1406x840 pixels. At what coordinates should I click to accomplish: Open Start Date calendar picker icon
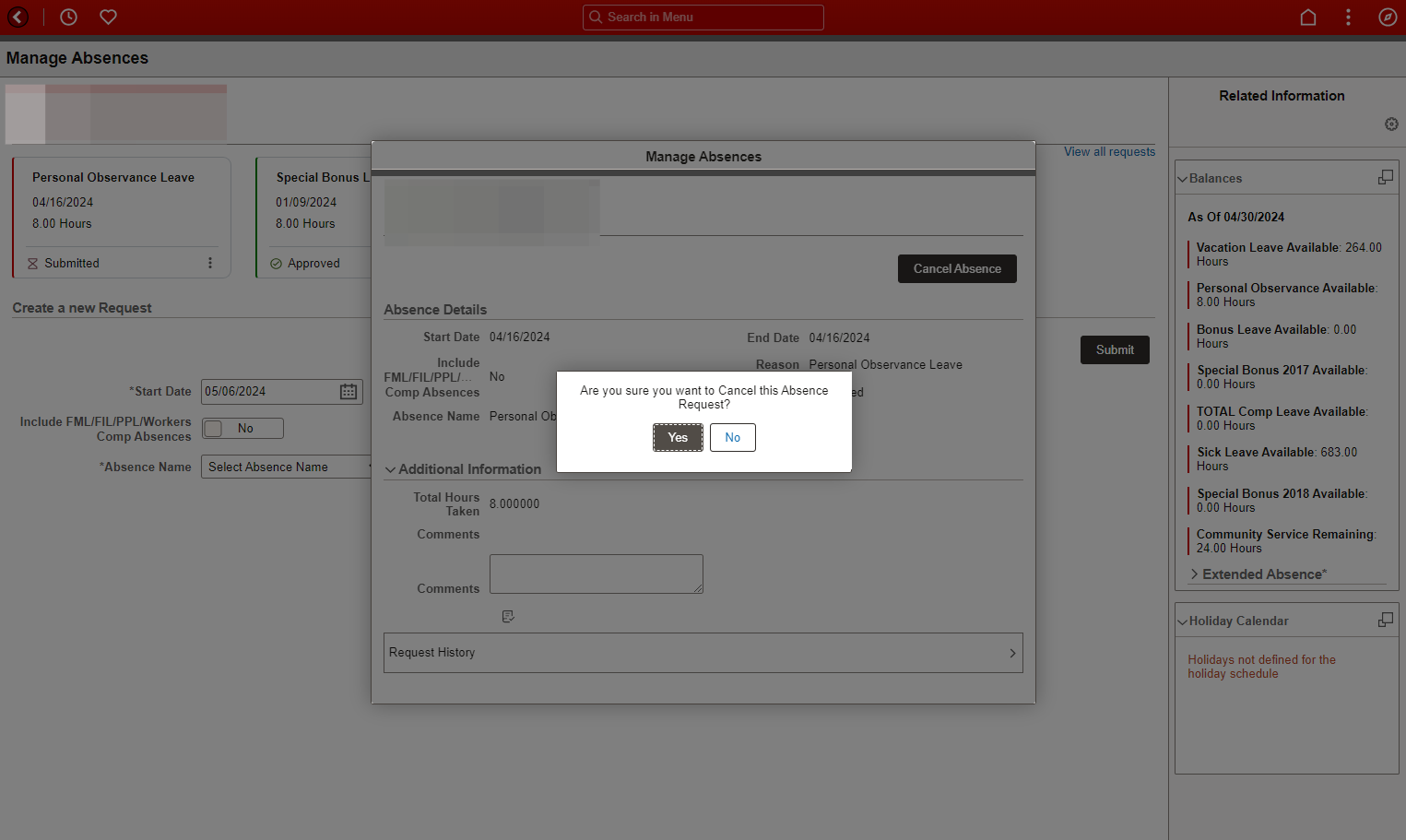[x=349, y=392]
